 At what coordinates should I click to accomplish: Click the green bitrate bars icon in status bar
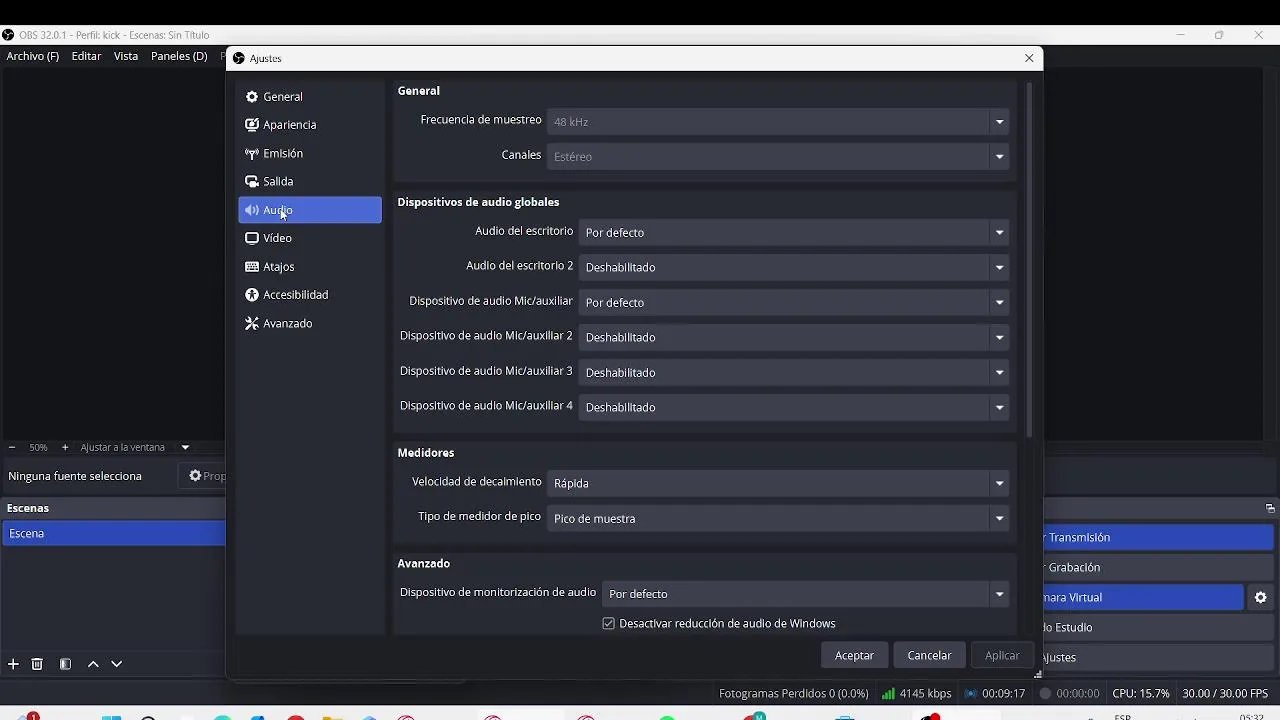888,693
